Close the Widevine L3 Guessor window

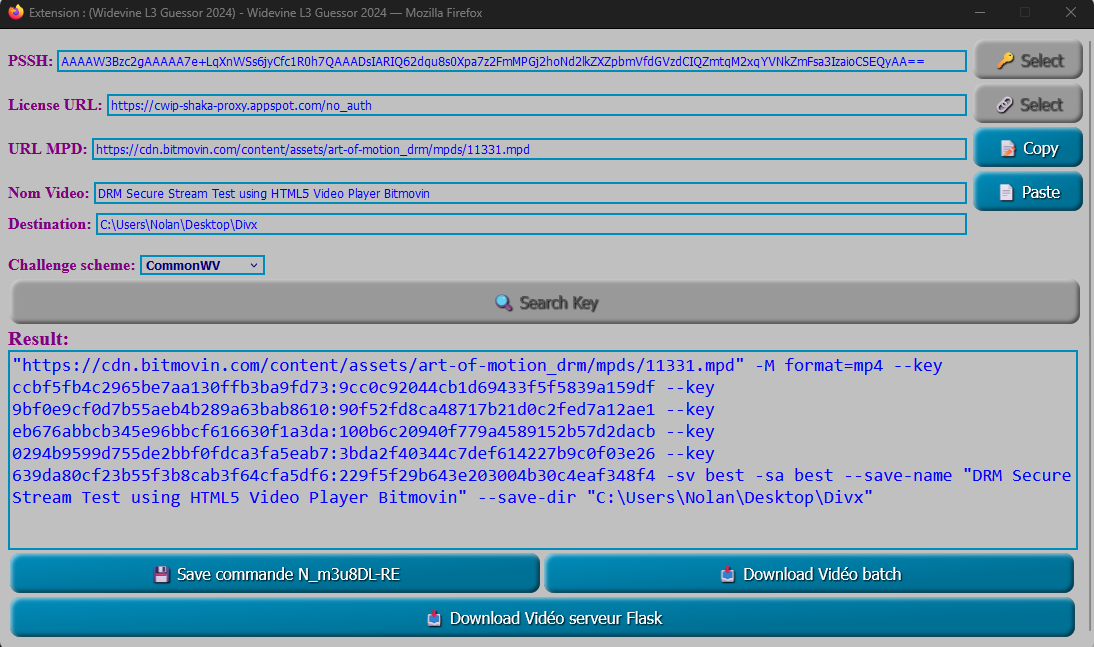pyautogui.click(x=1071, y=13)
